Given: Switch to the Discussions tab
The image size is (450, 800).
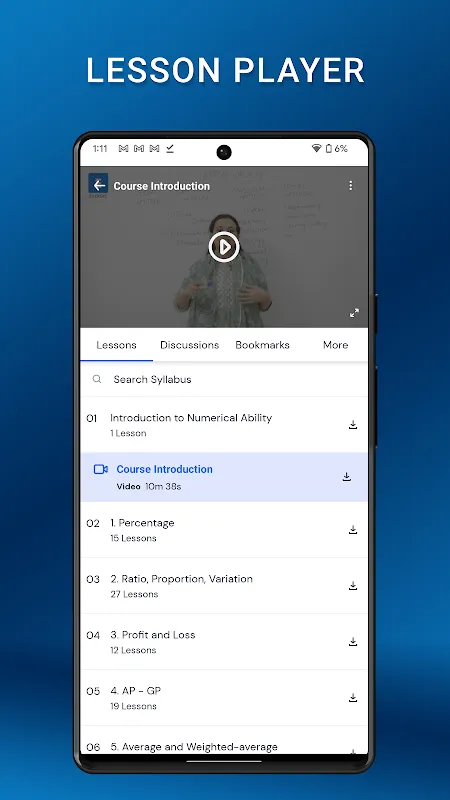Looking at the screenshot, I should click(189, 345).
